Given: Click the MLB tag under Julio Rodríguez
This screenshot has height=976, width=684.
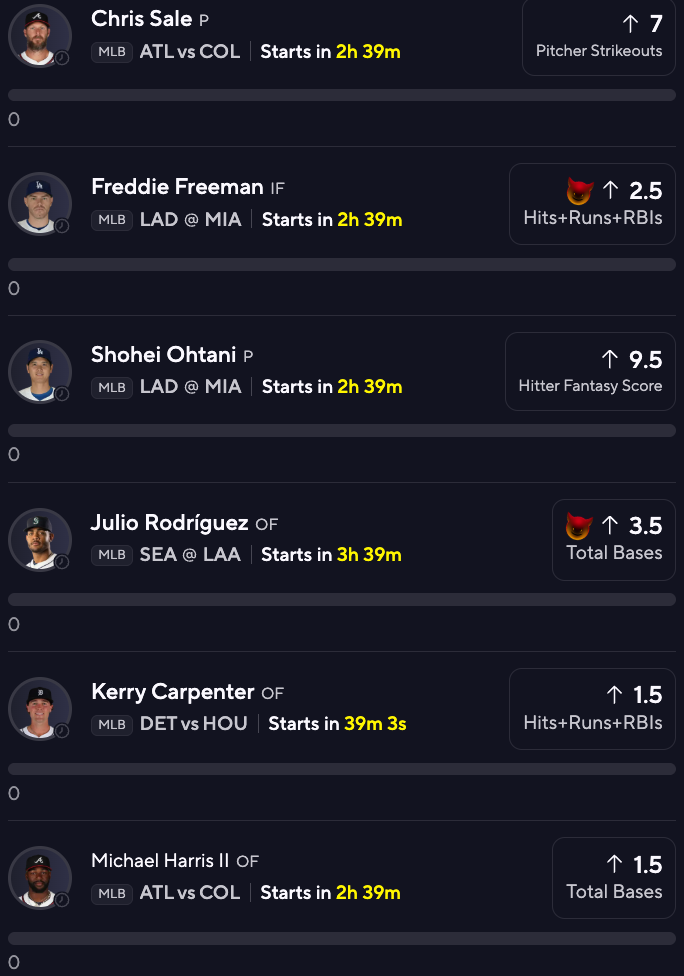Looking at the screenshot, I should [x=112, y=555].
